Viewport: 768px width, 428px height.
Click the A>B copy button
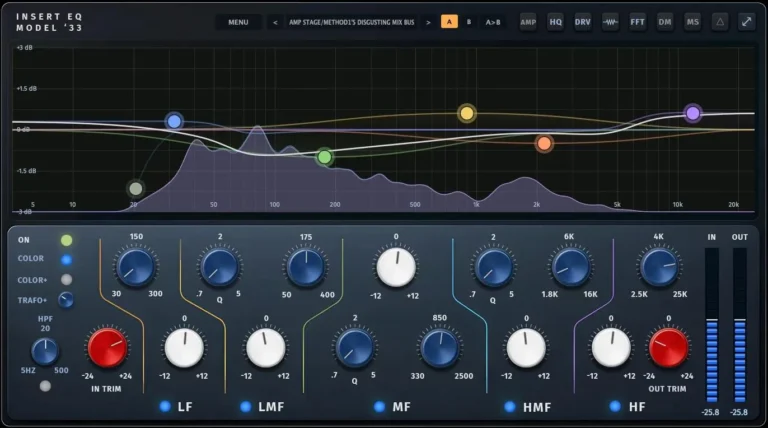(x=493, y=22)
